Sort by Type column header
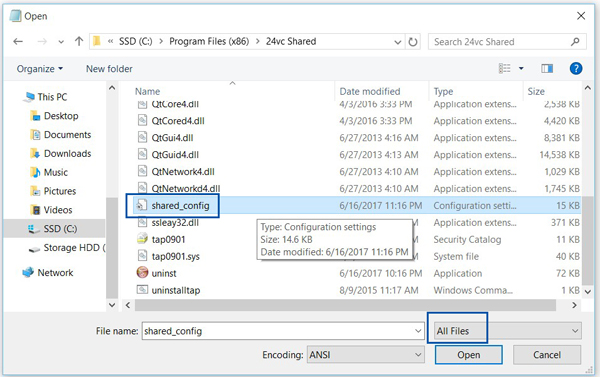 pyautogui.click(x=443, y=91)
